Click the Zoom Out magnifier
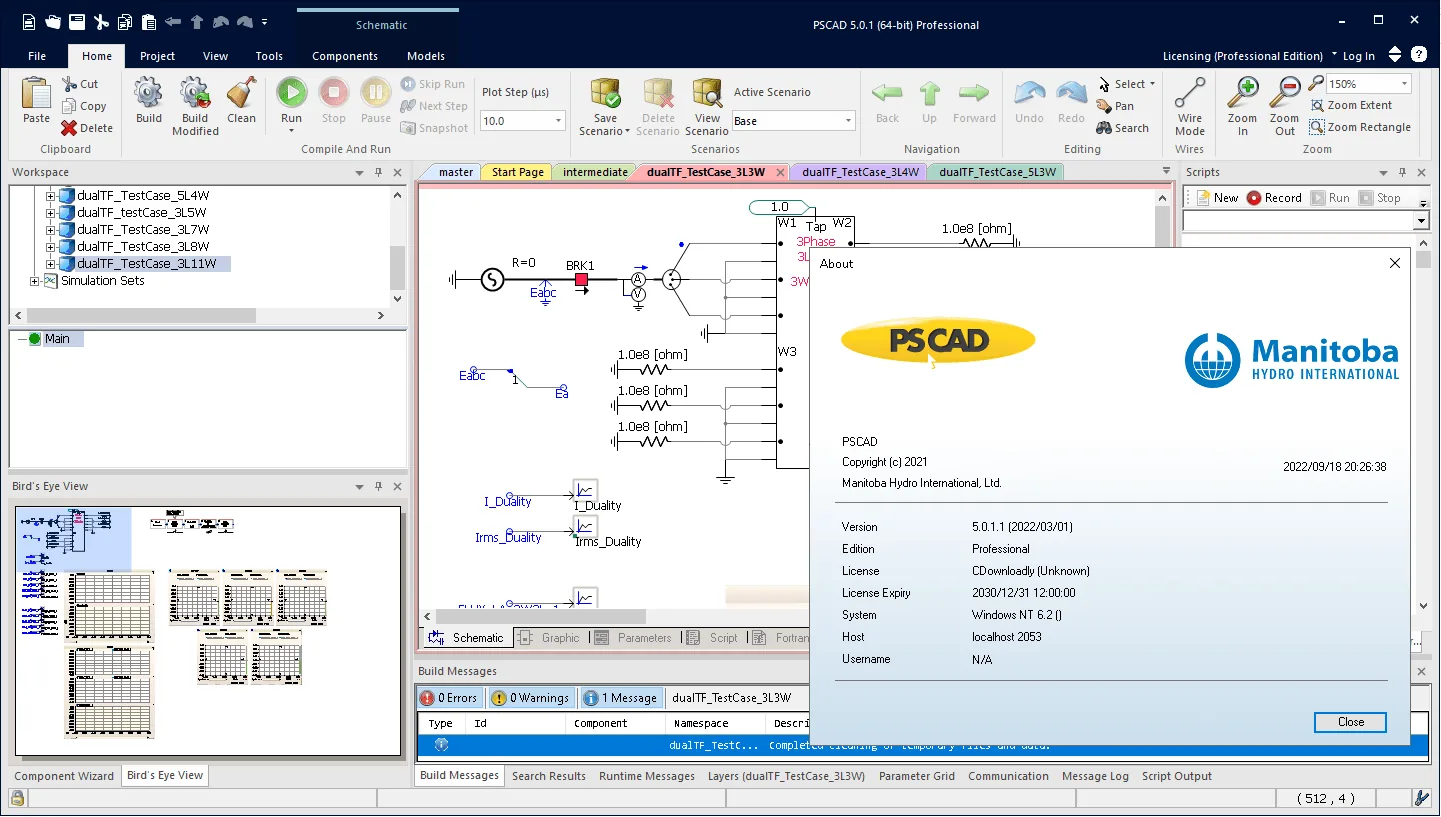Image resolution: width=1441 pixels, height=817 pixels. click(x=1284, y=93)
